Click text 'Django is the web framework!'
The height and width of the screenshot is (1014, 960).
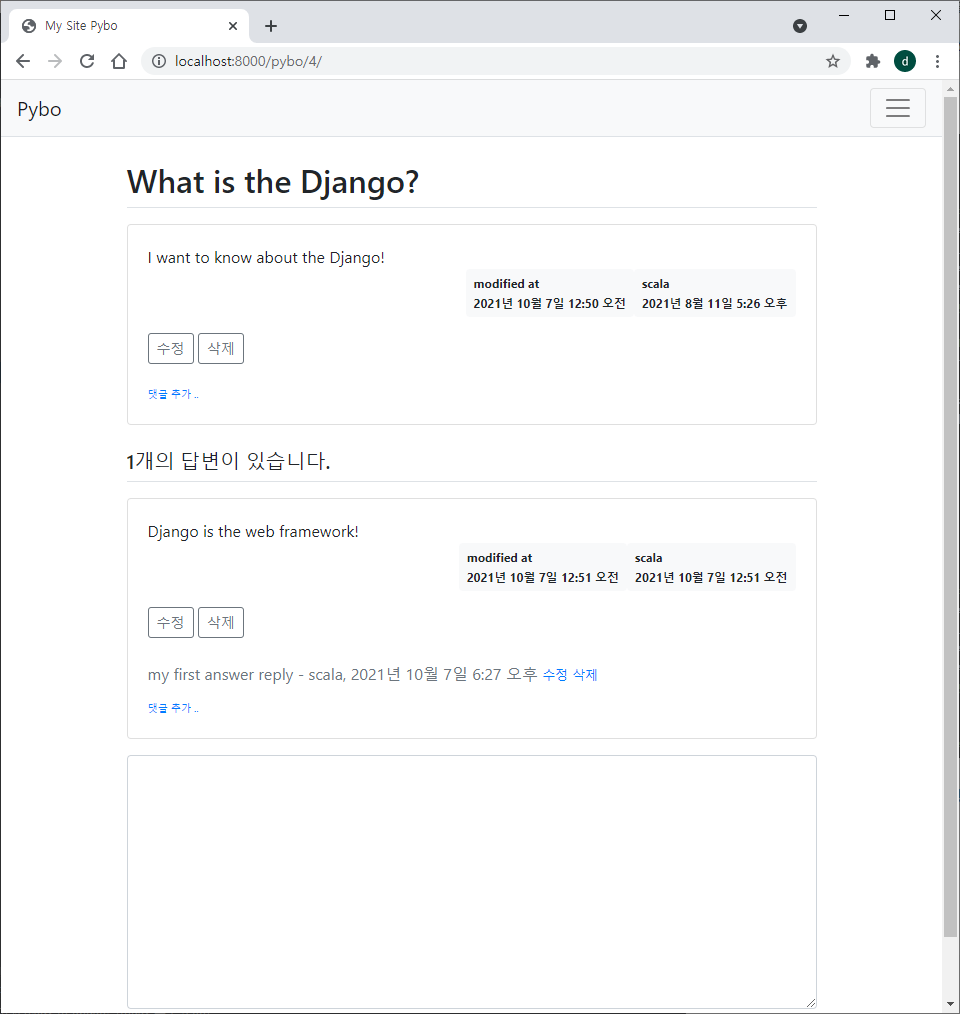tap(253, 532)
